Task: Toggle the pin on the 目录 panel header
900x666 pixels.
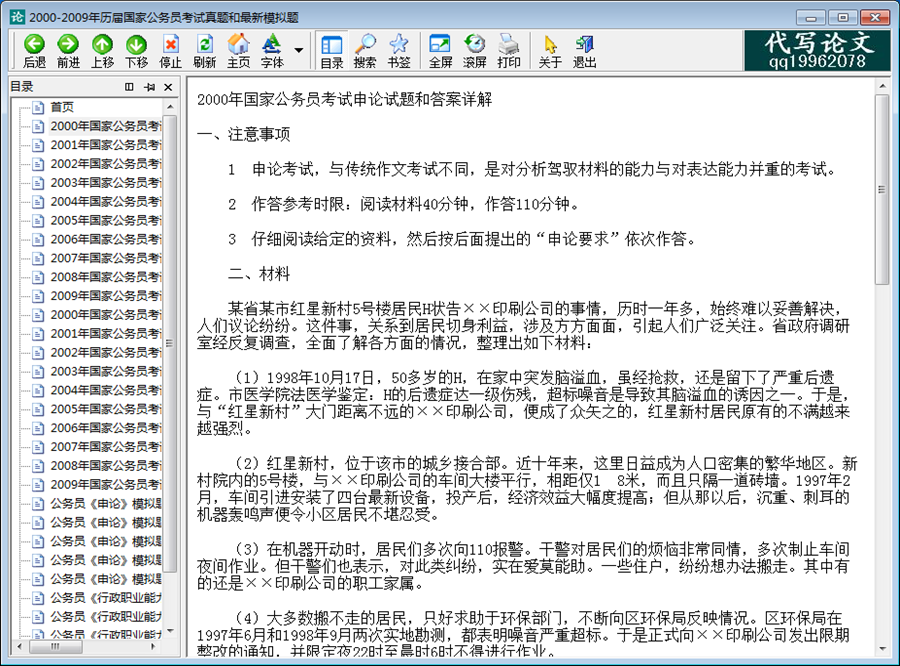Action: (x=149, y=87)
